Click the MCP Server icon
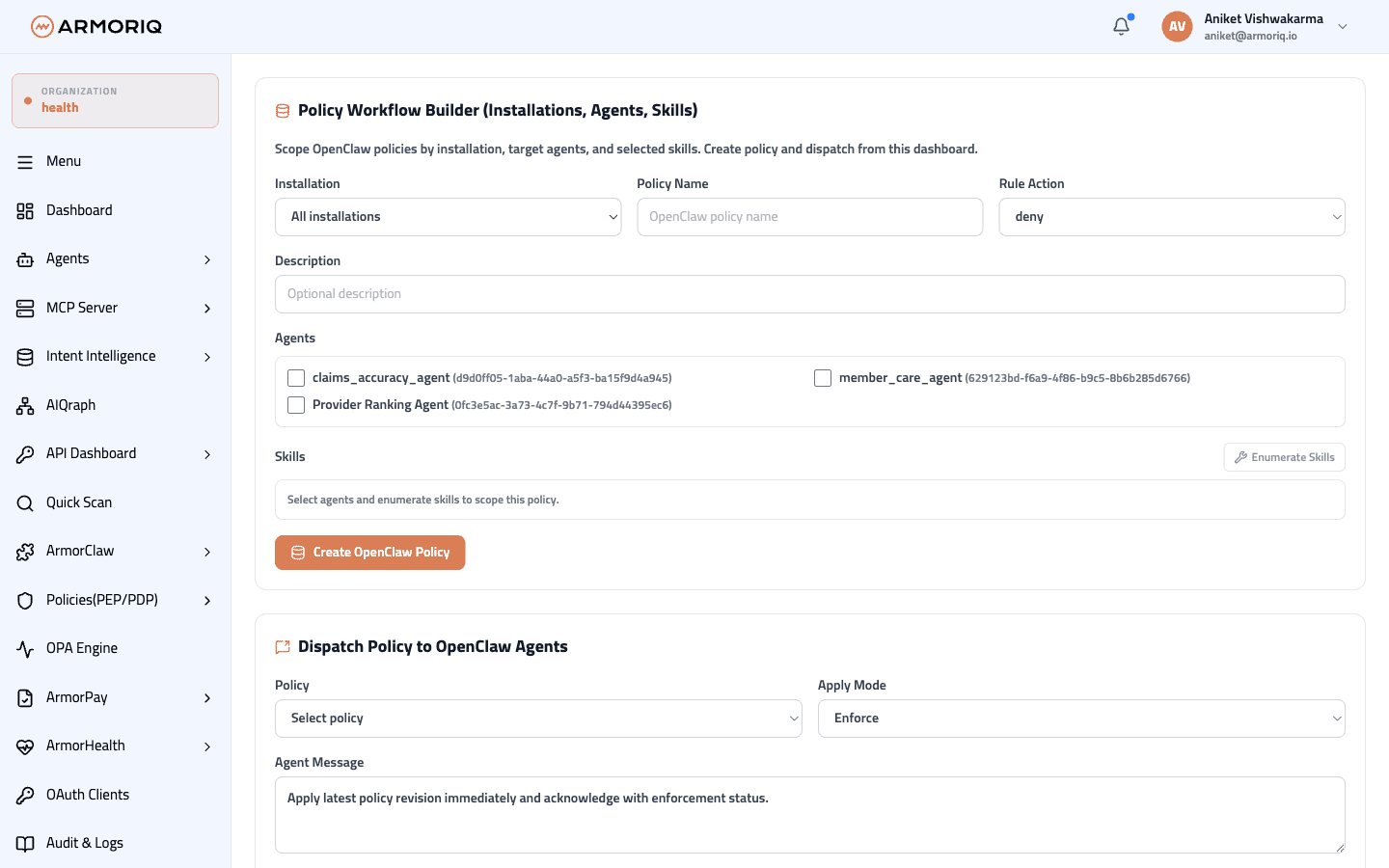Image resolution: width=1389 pixels, height=868 pixels. 25,308
